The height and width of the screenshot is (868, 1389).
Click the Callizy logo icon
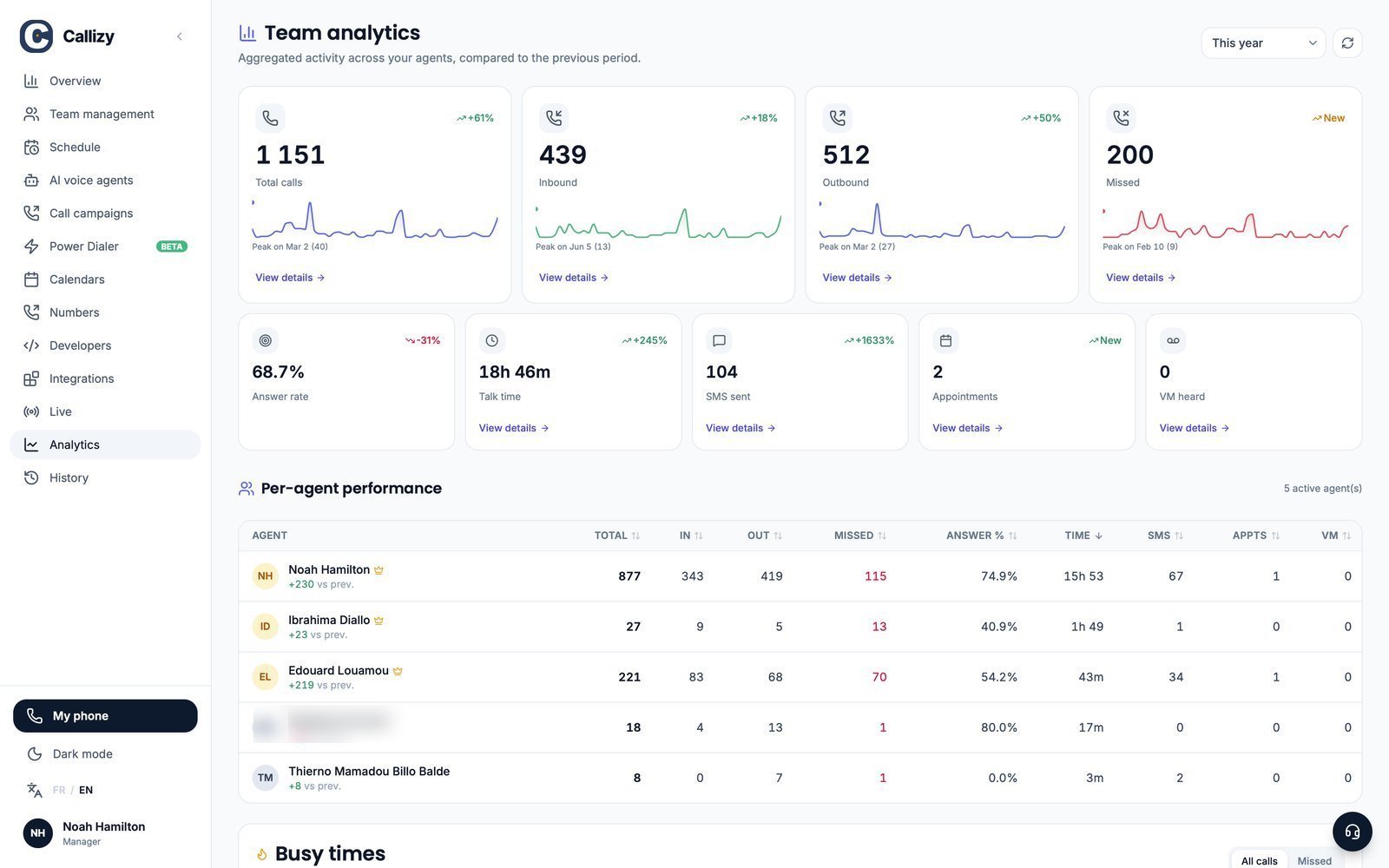pyautogui.click(x=36, y=36)
